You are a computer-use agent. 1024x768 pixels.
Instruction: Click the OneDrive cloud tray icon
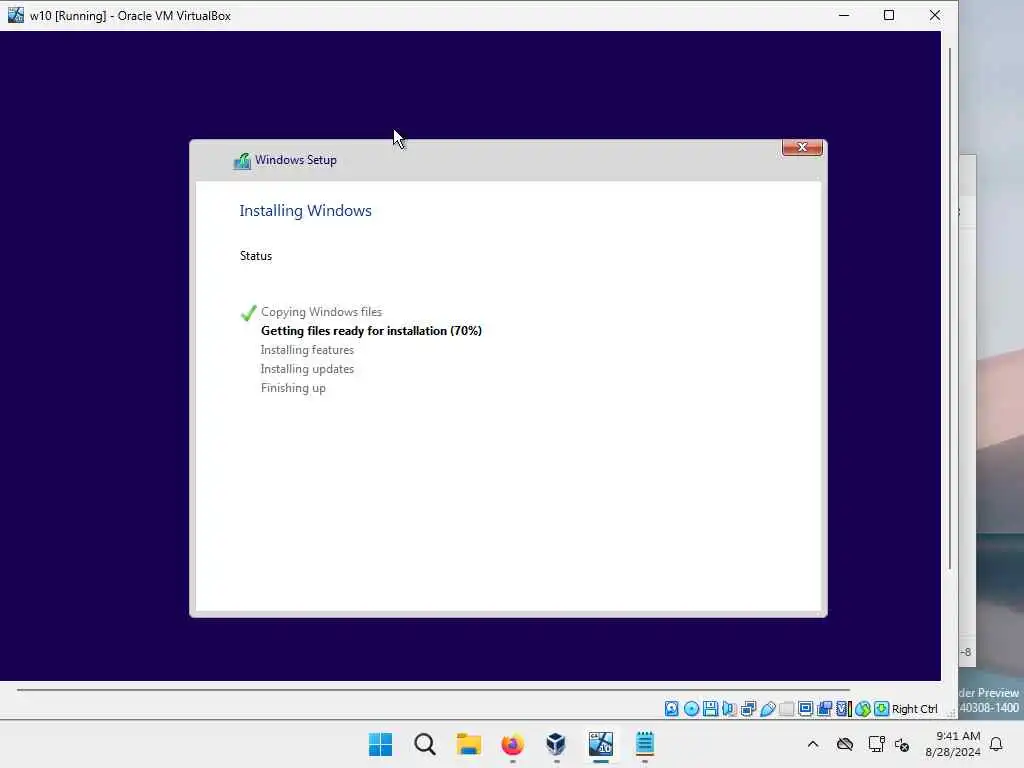tap(845, 744)
